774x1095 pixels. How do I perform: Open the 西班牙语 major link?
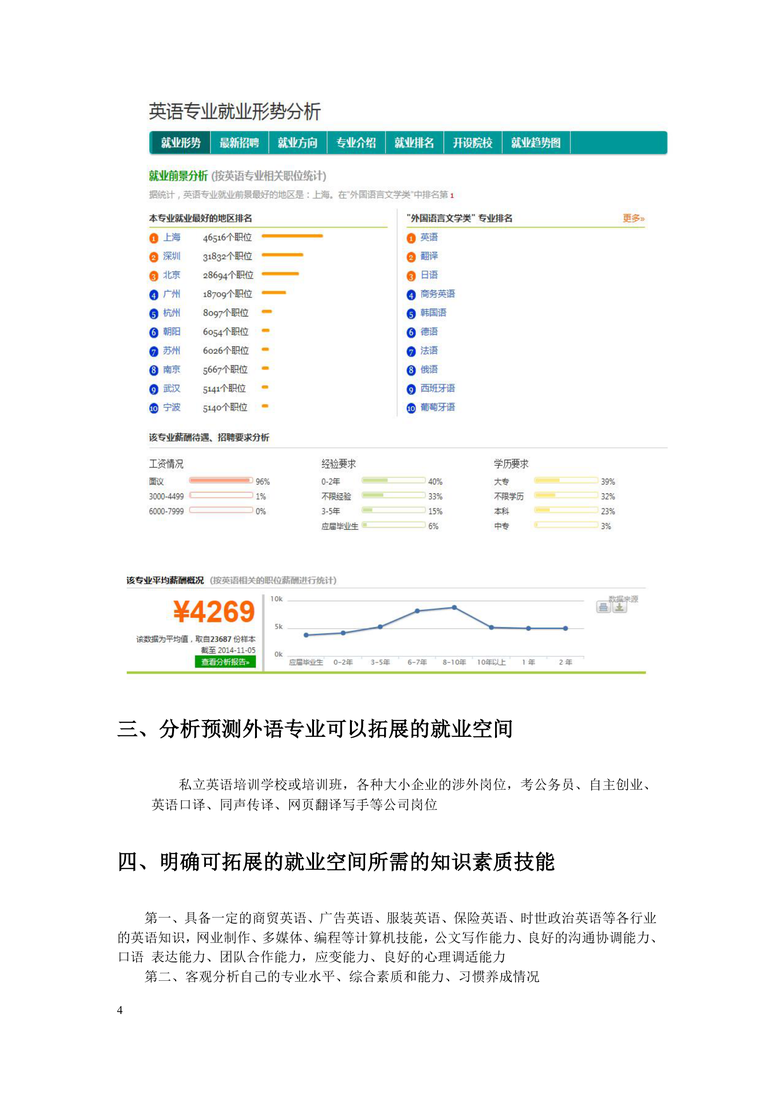pos(438,388)
